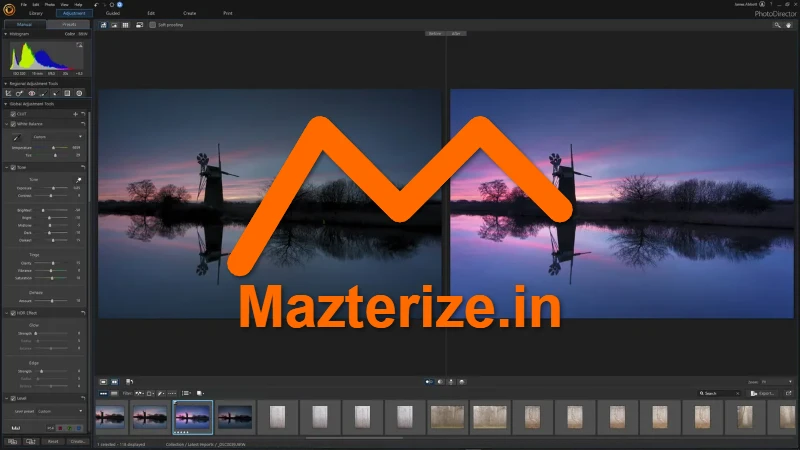Select the radial filter tool

click(79, 93)
